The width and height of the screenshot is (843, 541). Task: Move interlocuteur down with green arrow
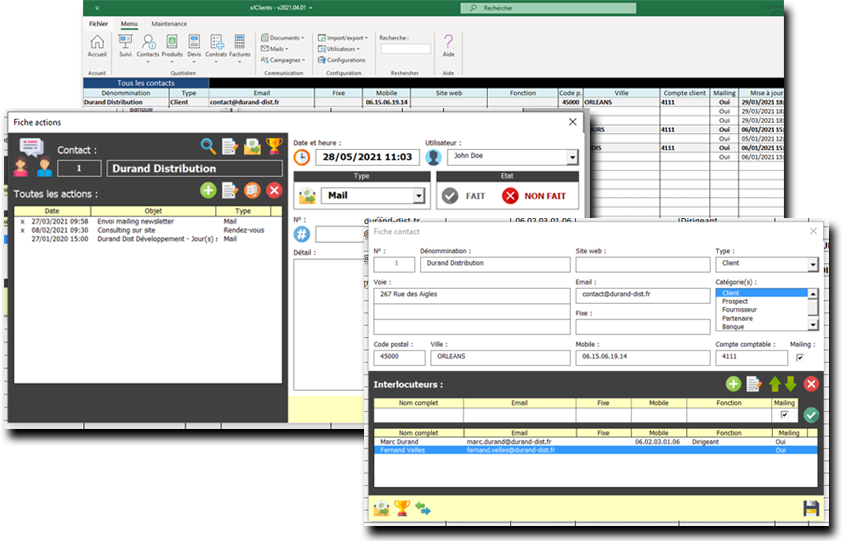pyautogui.click(x=790, y=384)
